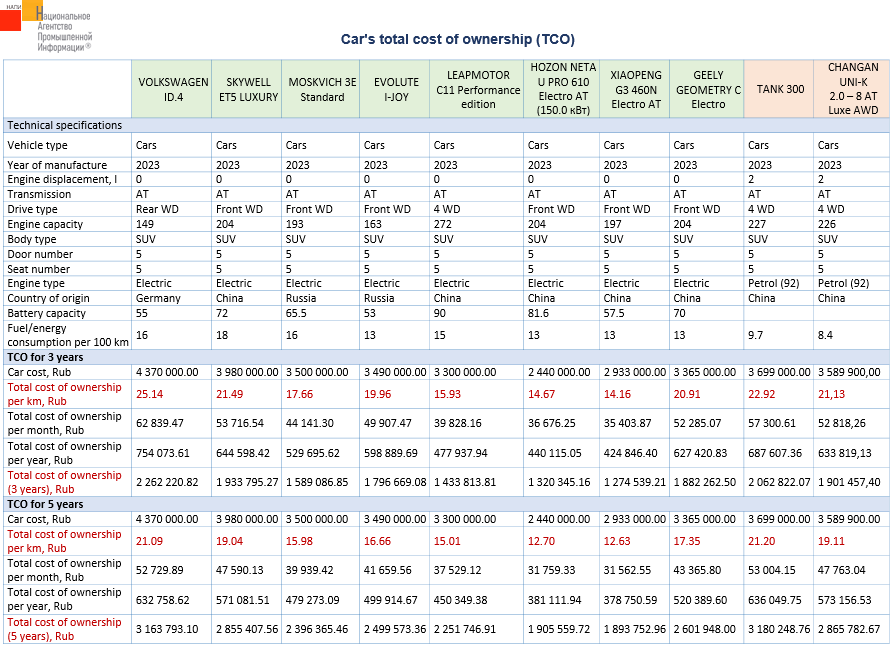Select yearly cost value 754 073.61

pos(163,453)
